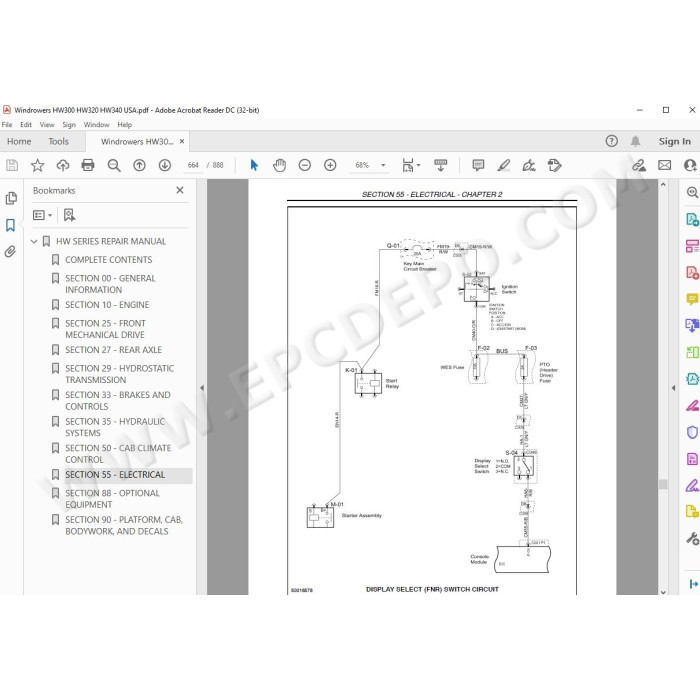Screen dimensions: 700x700
Task: Toggle the Bookmarks side panel icon
Action: coord(10,225)
